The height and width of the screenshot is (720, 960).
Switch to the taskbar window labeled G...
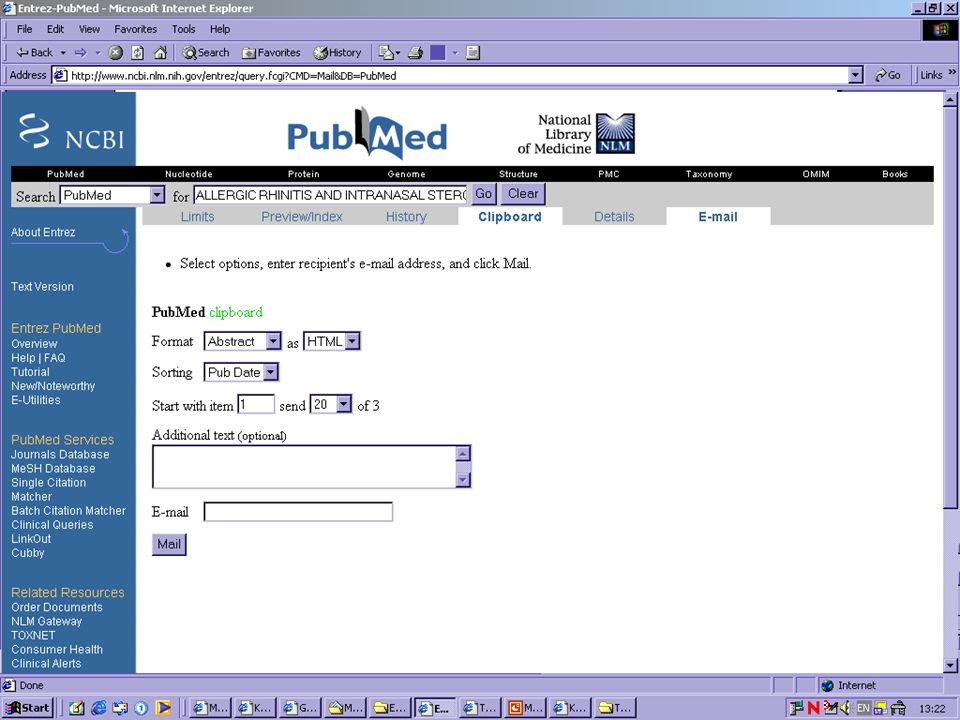[x=298, y=708]
